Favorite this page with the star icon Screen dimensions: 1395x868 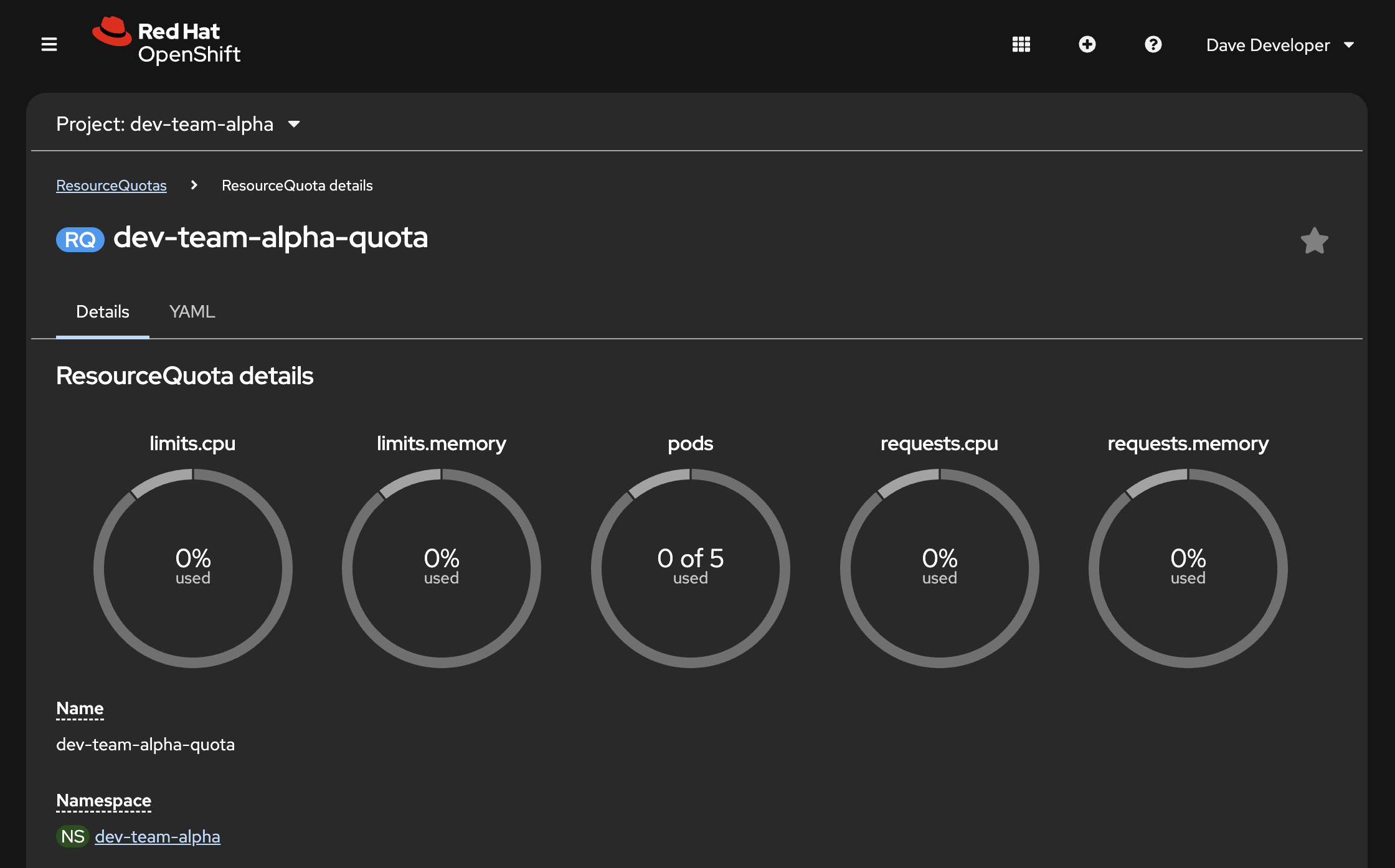pyautogui.click(x=1315, y=240)
